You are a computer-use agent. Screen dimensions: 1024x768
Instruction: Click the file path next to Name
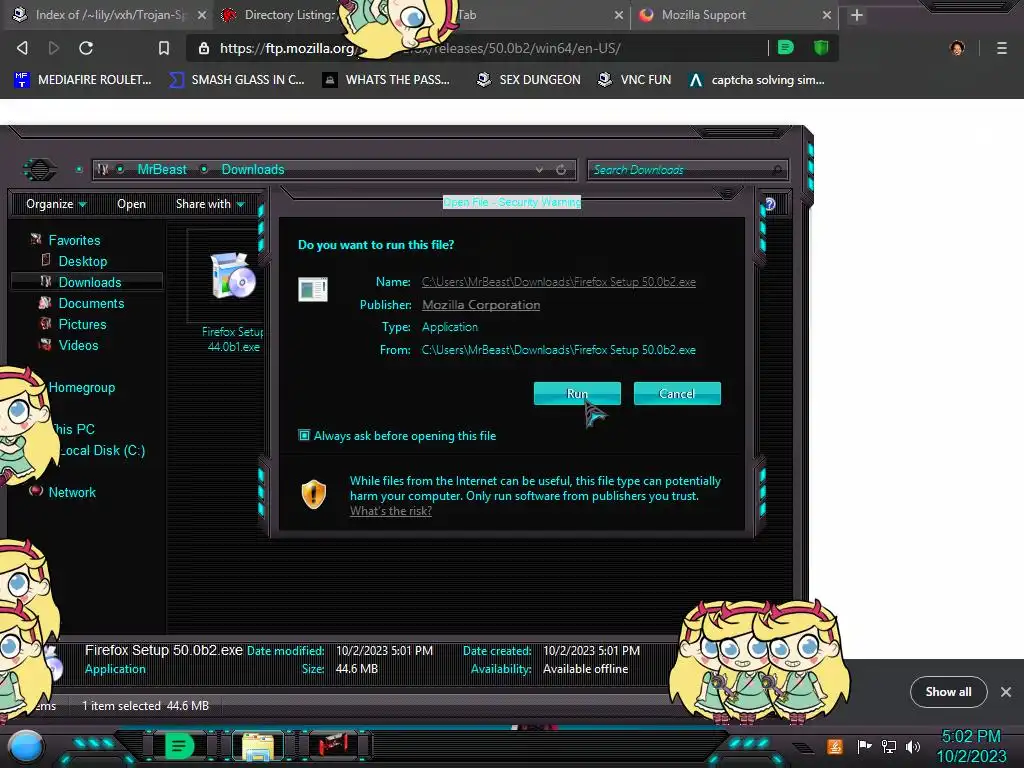pos(558,281)
